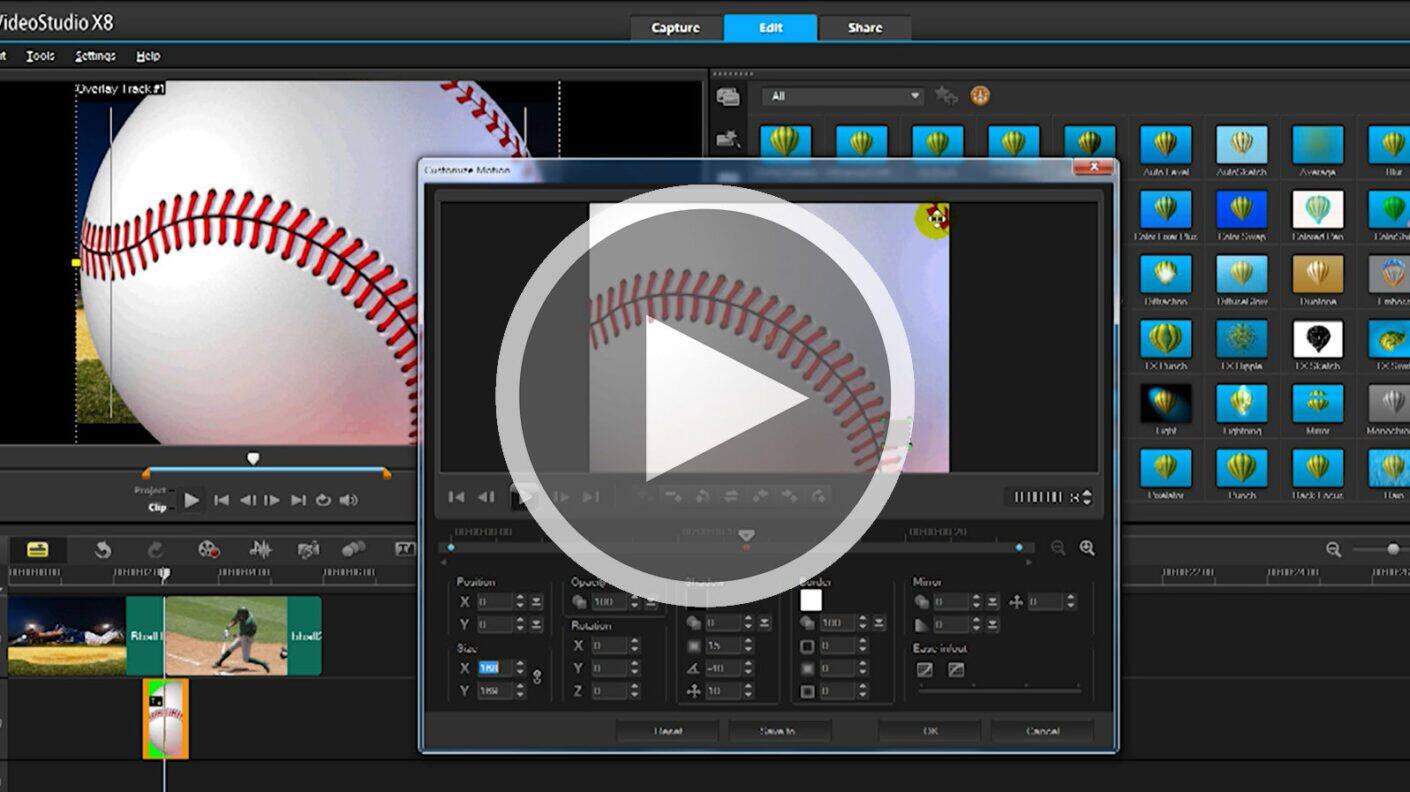Click the Undo icon above the timeline

pos(104,549)
